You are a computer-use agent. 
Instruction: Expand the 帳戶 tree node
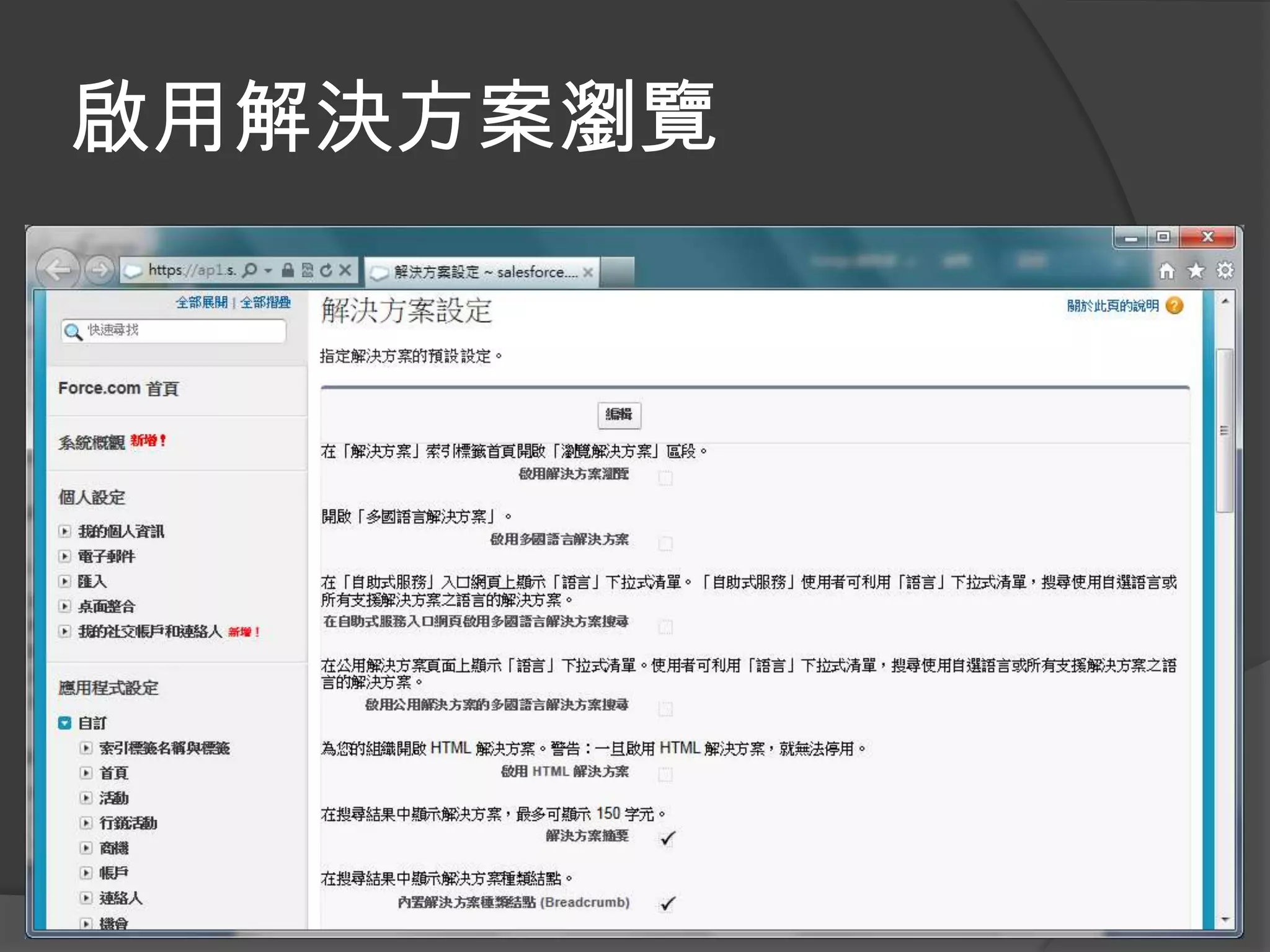[86, 873]
